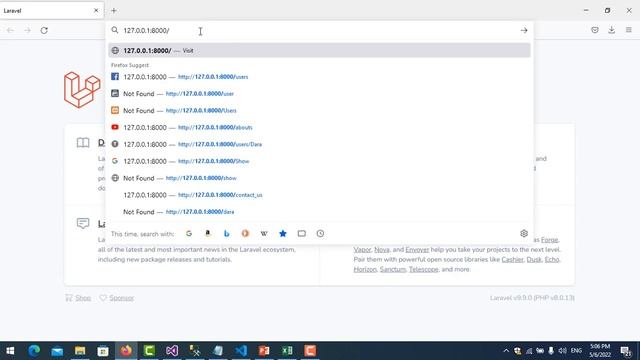Screen dimensions: 640x360
Task: Search in open Tabs icon
Action: (x=302, y=233)
